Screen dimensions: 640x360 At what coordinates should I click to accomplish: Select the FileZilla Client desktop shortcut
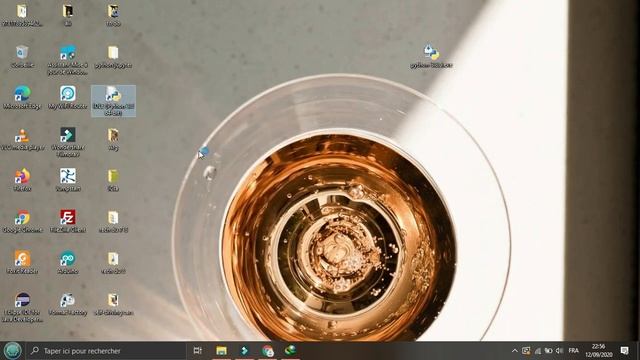pyautogui.click(x=68, y=222)
